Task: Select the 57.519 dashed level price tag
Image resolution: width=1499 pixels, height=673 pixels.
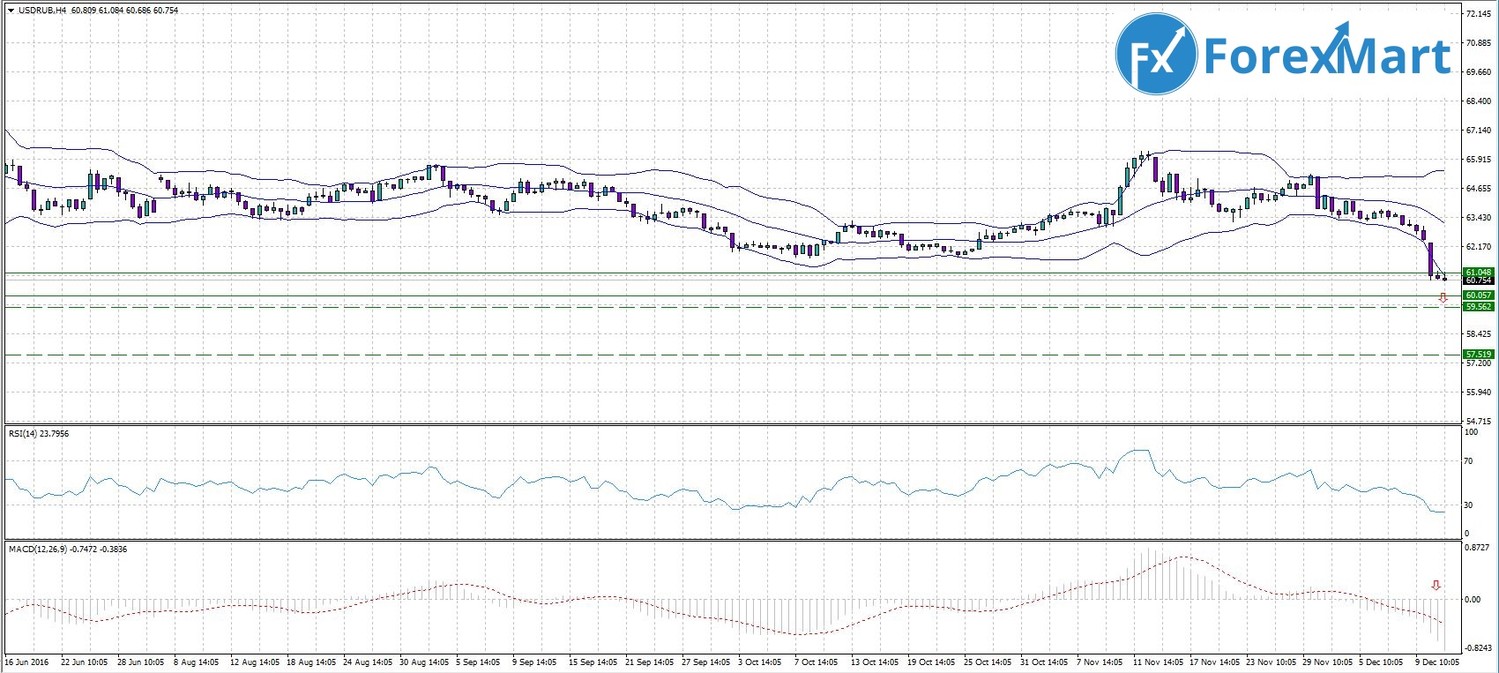Action: tap(1477, 355)
